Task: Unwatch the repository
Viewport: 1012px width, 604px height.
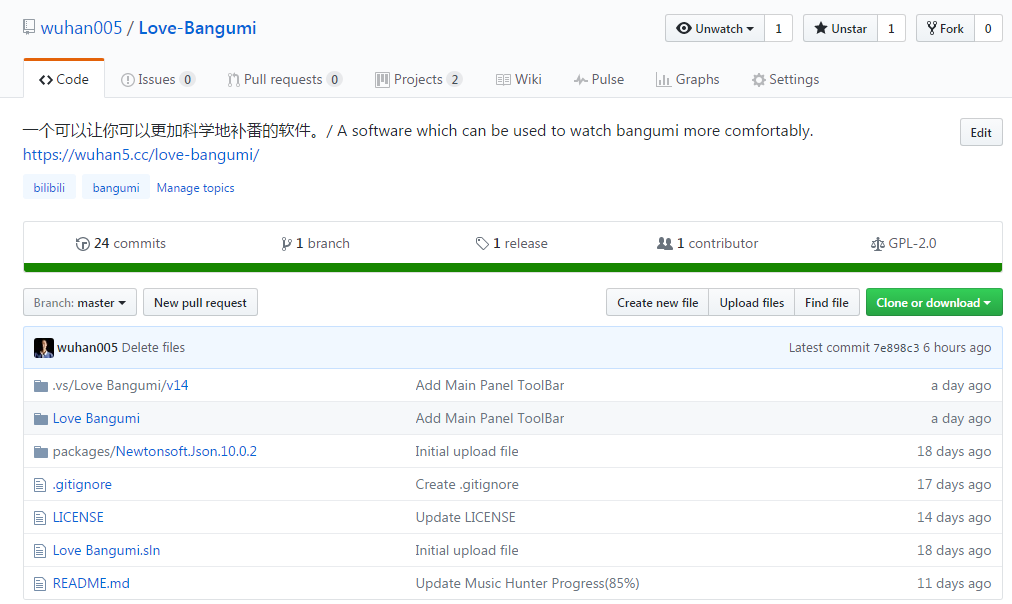Action: point(715,28)
